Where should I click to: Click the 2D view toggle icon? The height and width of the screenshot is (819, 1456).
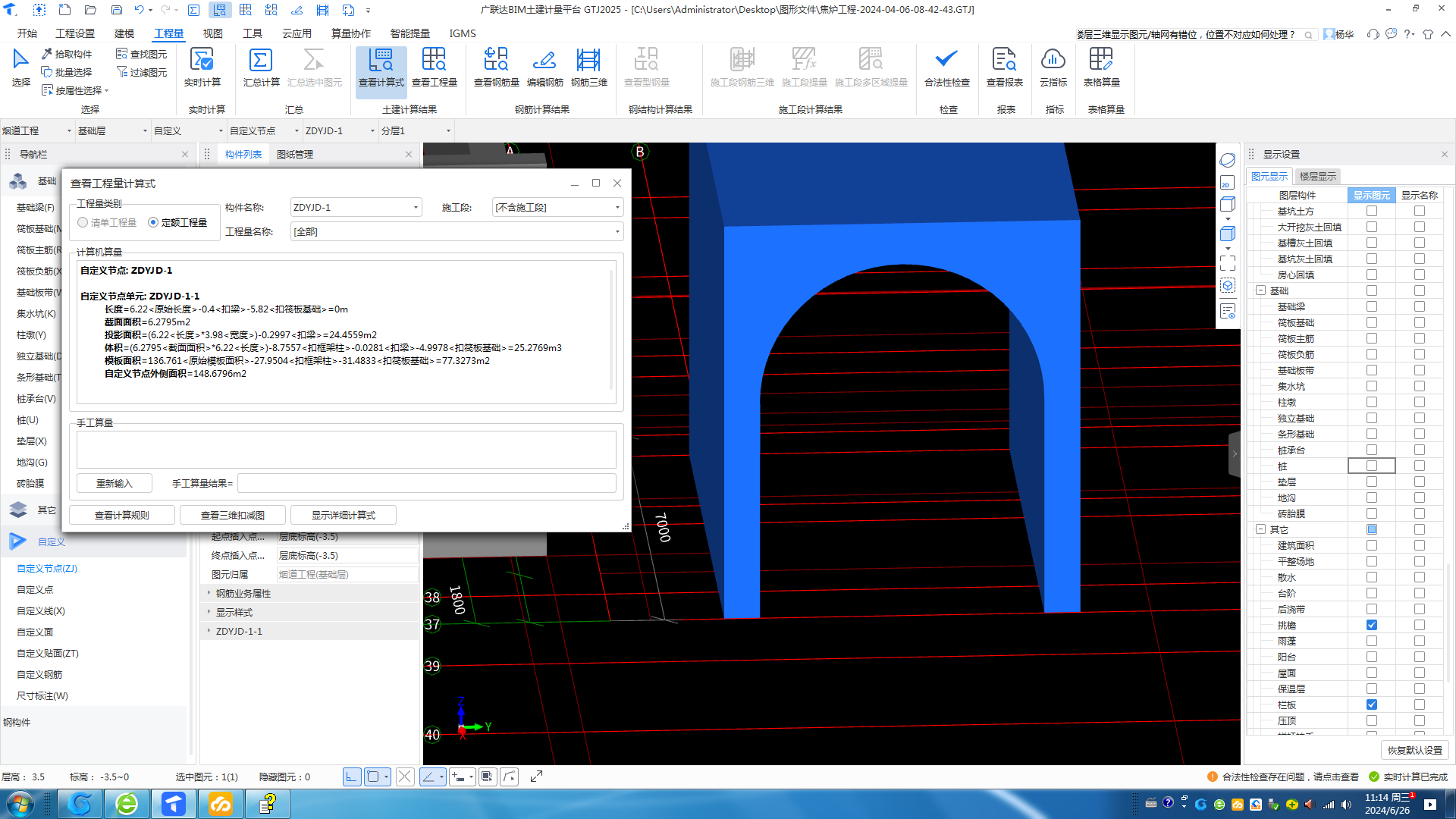pyautogui.click(x=1228, y=183)
